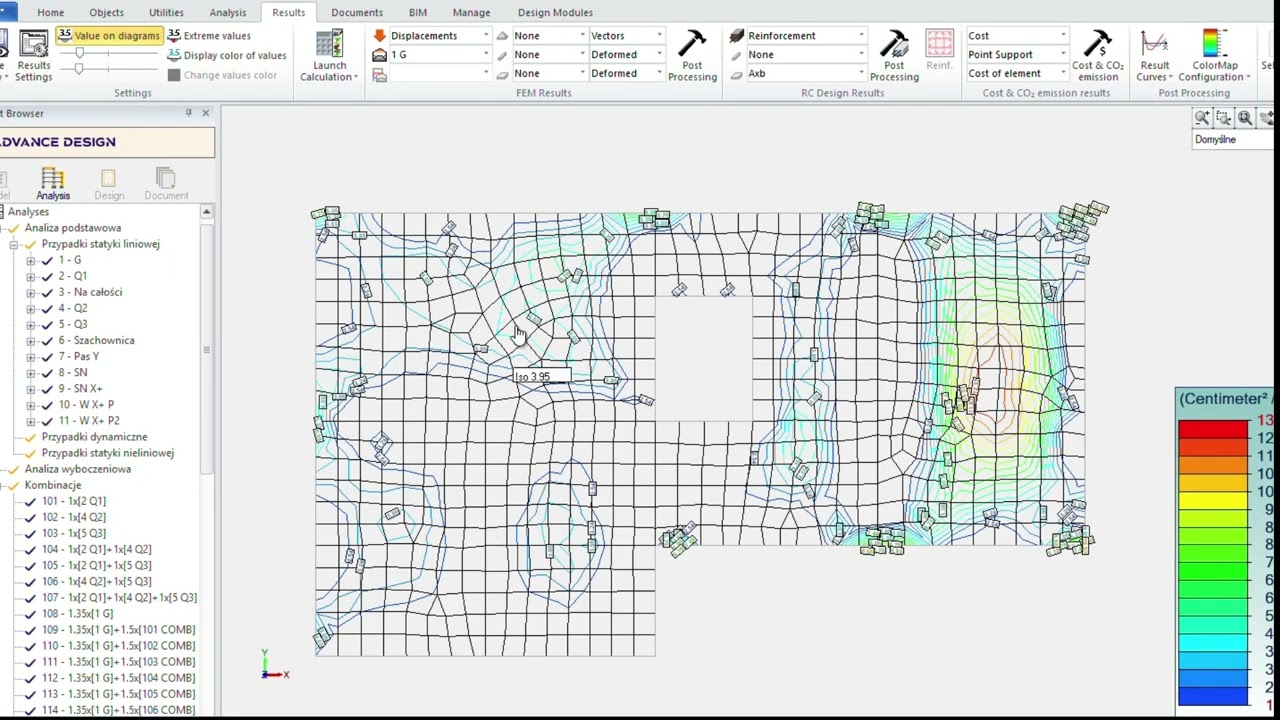This screenshot has height=720, width=1280.
Task: Click the load case envelope icon
Action: (379, 55)
